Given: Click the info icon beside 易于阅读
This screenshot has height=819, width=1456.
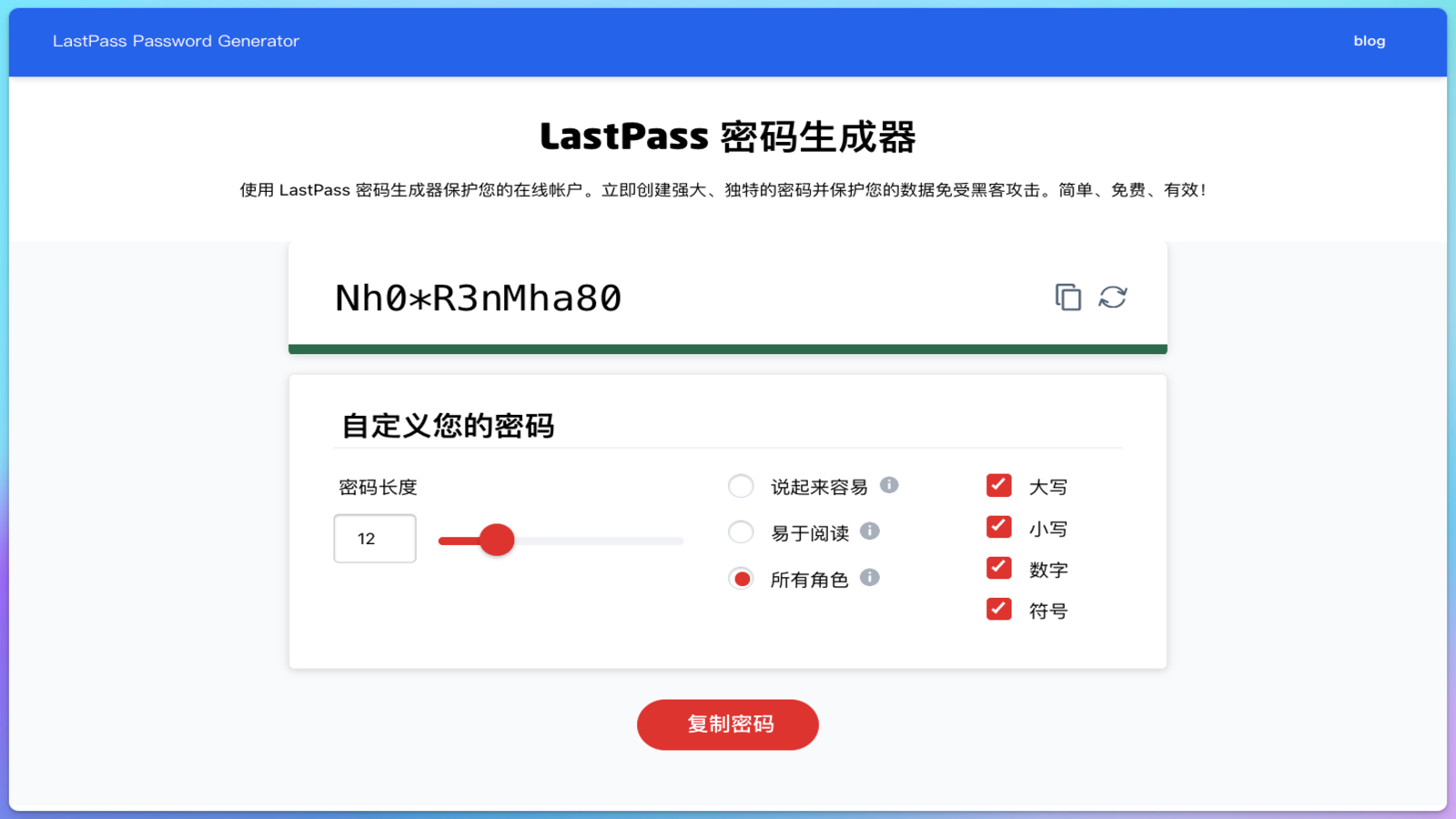Looking at the screenshot, I should point(870,532).
